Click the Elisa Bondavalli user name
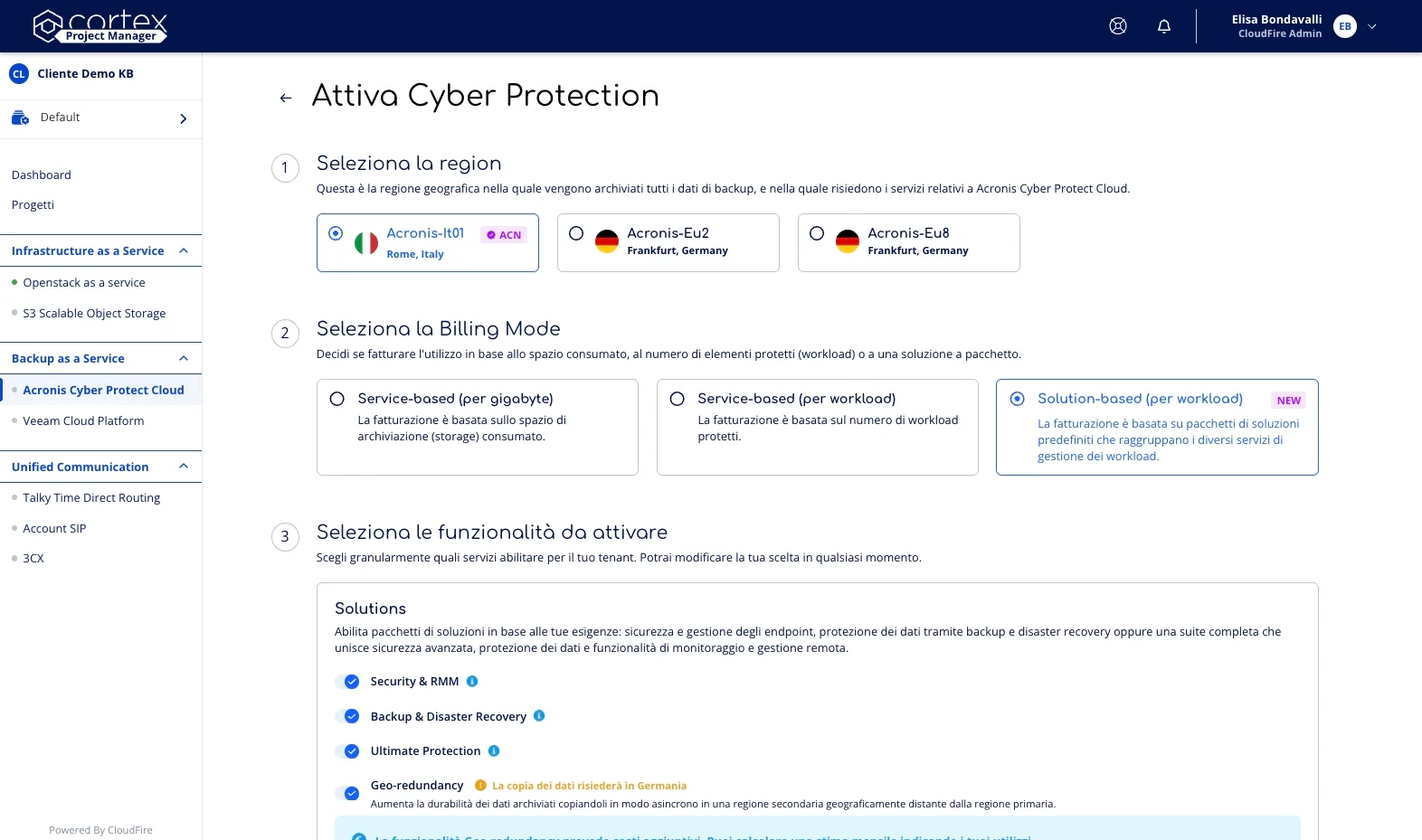The height and width of the screenshot is (840, 1422). tap(1276, 20)
